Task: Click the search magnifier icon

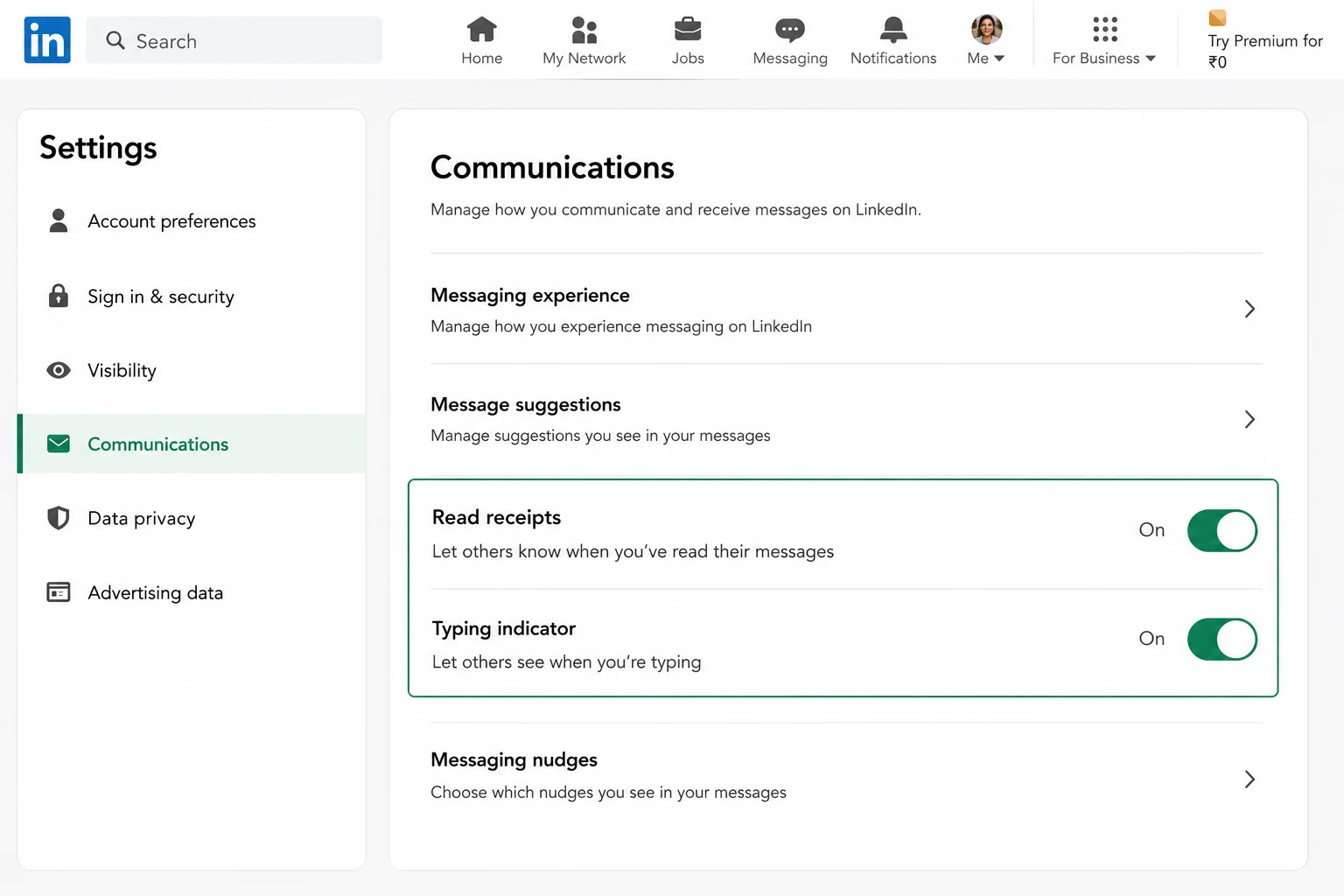Action: point(115,40)
